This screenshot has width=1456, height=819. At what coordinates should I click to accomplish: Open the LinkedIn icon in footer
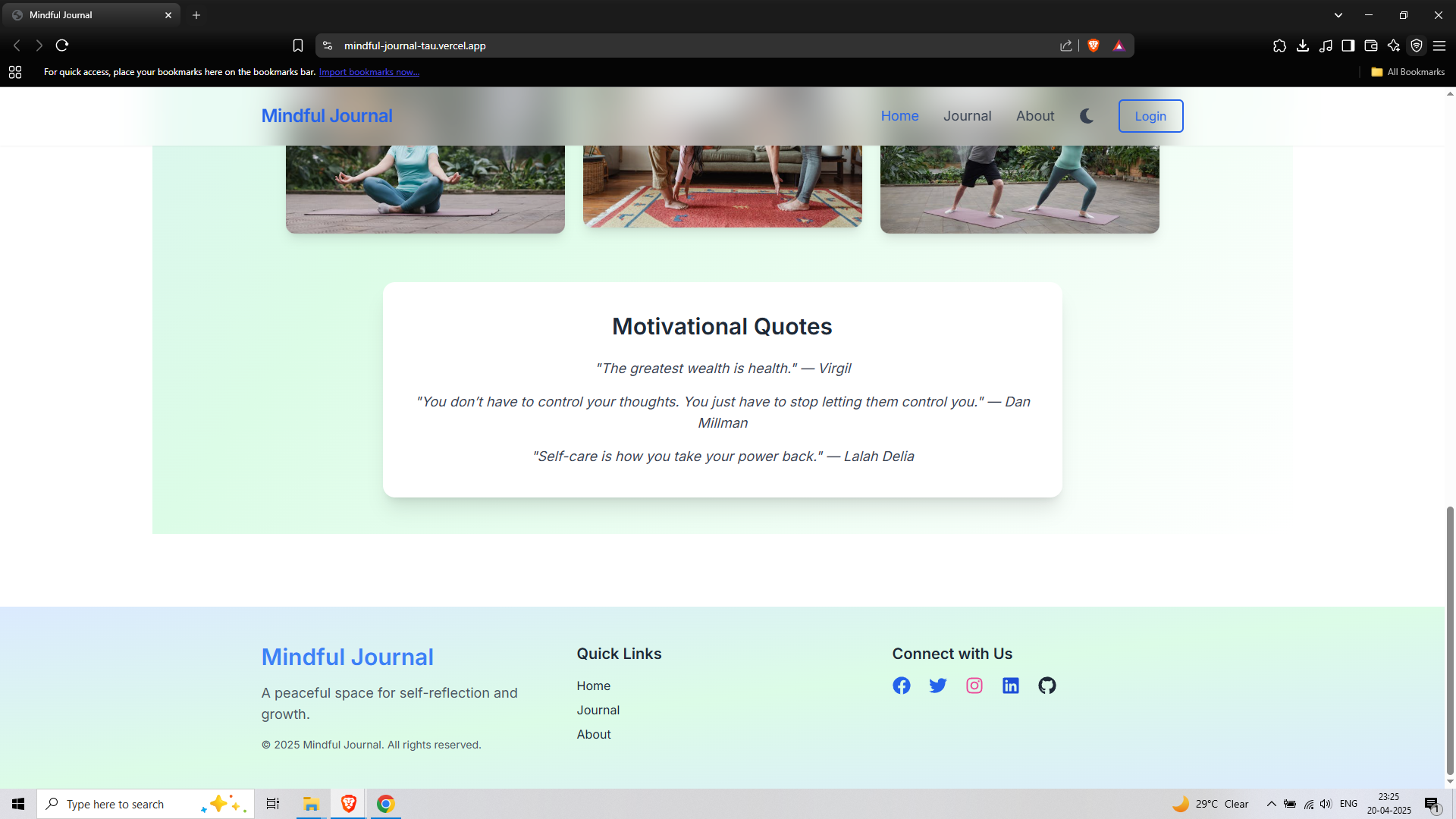(1010, 686)
